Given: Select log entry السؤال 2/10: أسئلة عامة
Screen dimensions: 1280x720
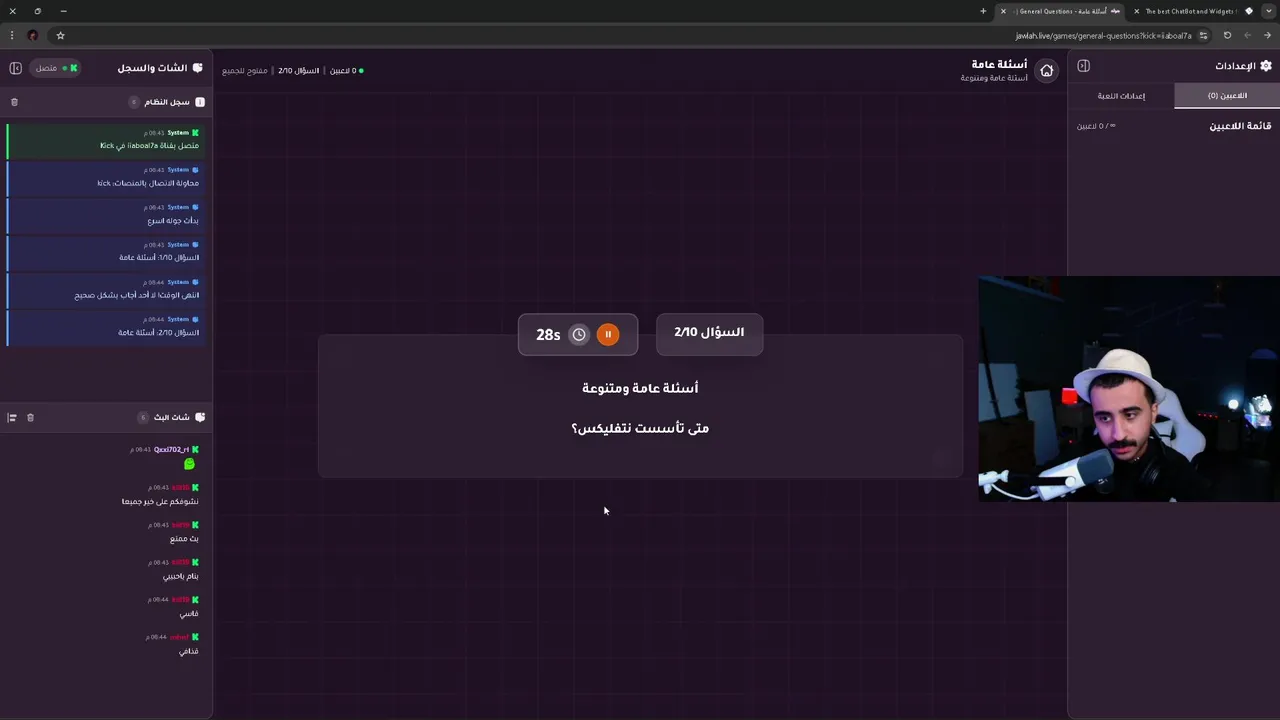Looking at the screenshot, I should coord(106,326).
